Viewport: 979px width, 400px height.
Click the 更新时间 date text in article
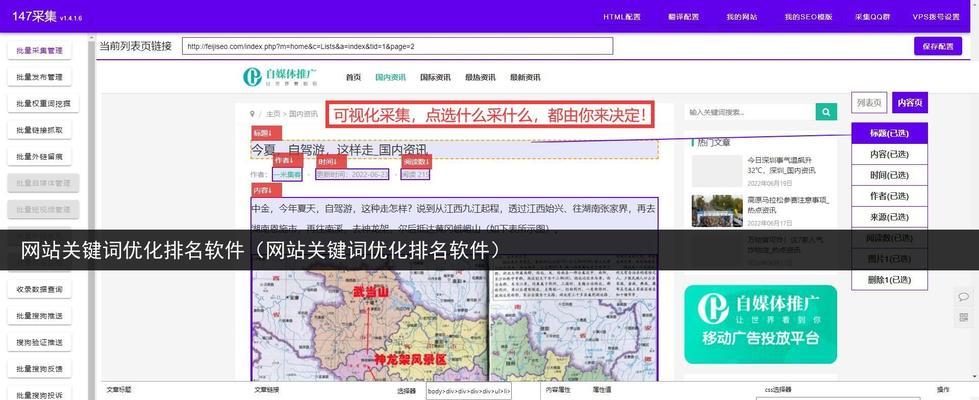(352, 175)
